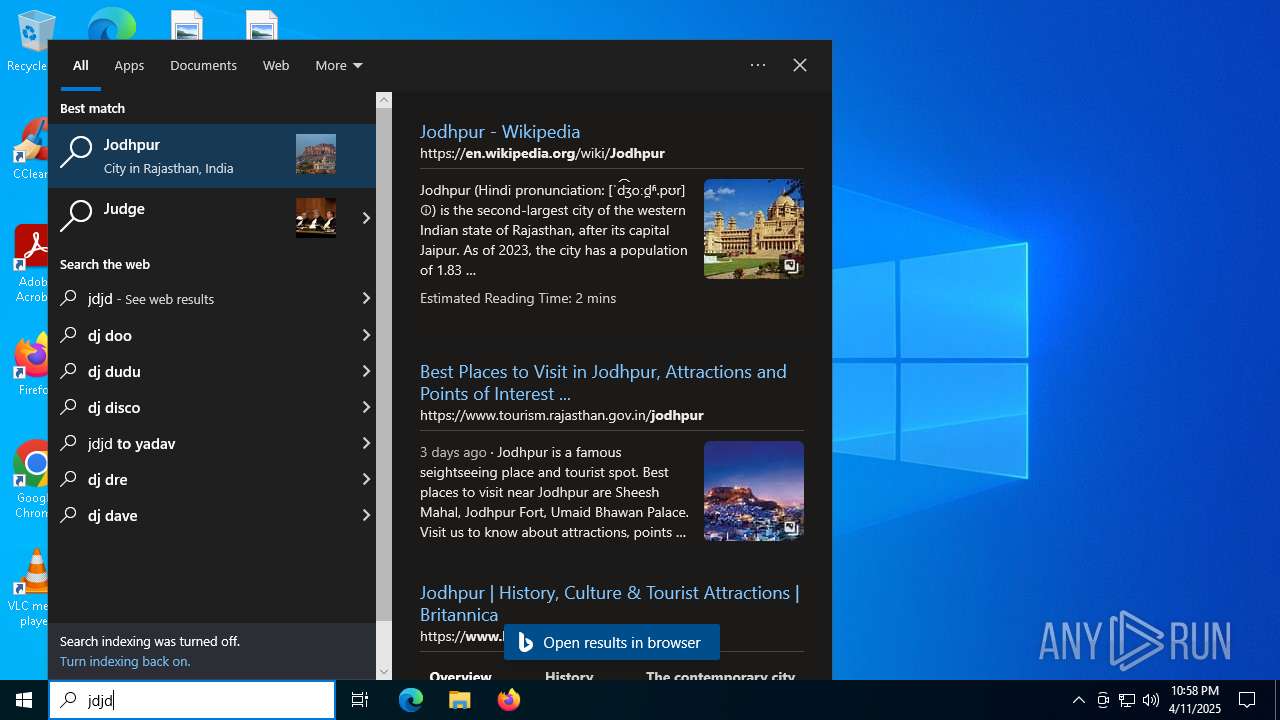Switch to the Documents search tab
Screen dimensions: 1280x720
(203, 65)
